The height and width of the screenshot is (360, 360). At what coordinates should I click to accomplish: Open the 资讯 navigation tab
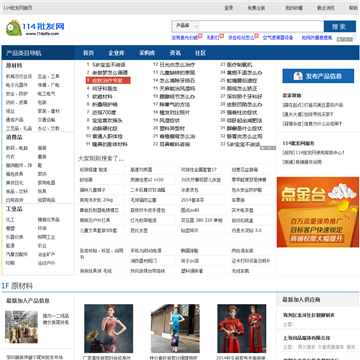175,53
